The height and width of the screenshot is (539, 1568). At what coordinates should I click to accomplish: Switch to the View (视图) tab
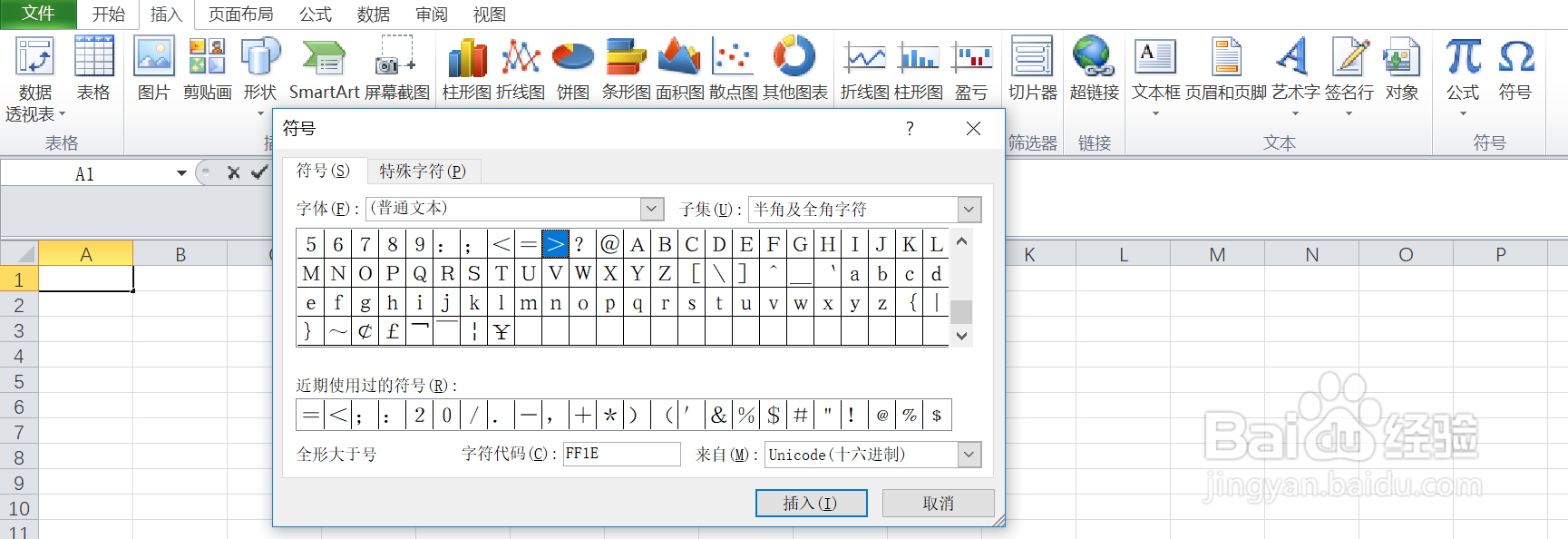pos(490,15)
